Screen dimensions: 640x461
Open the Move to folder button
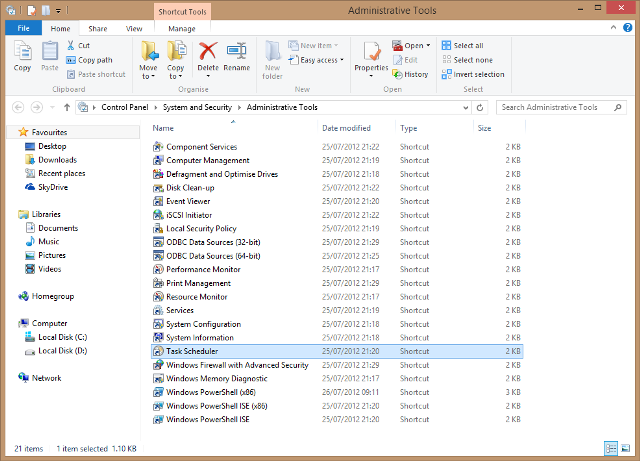click(149, 60)
